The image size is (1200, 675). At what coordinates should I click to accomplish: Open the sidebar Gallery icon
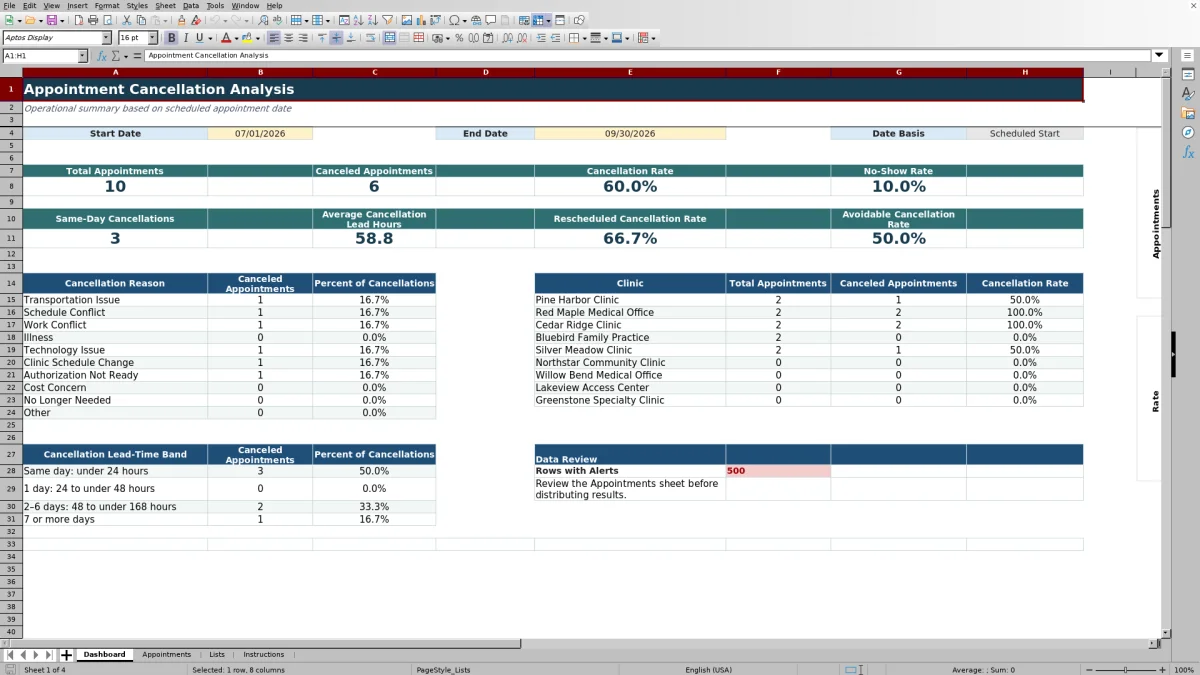1188,113
